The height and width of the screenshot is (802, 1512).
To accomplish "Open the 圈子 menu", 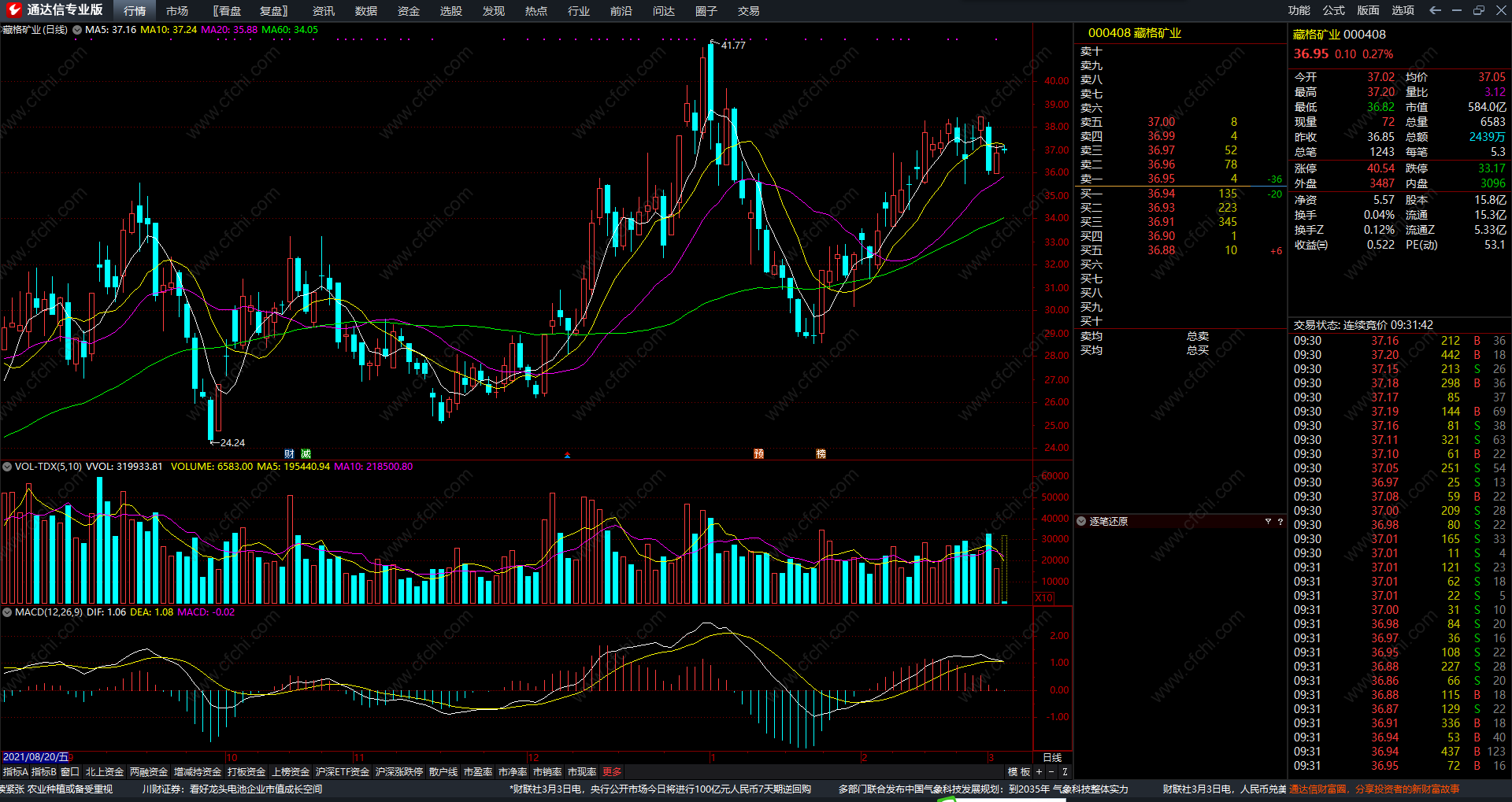I will tap(706, 11).
